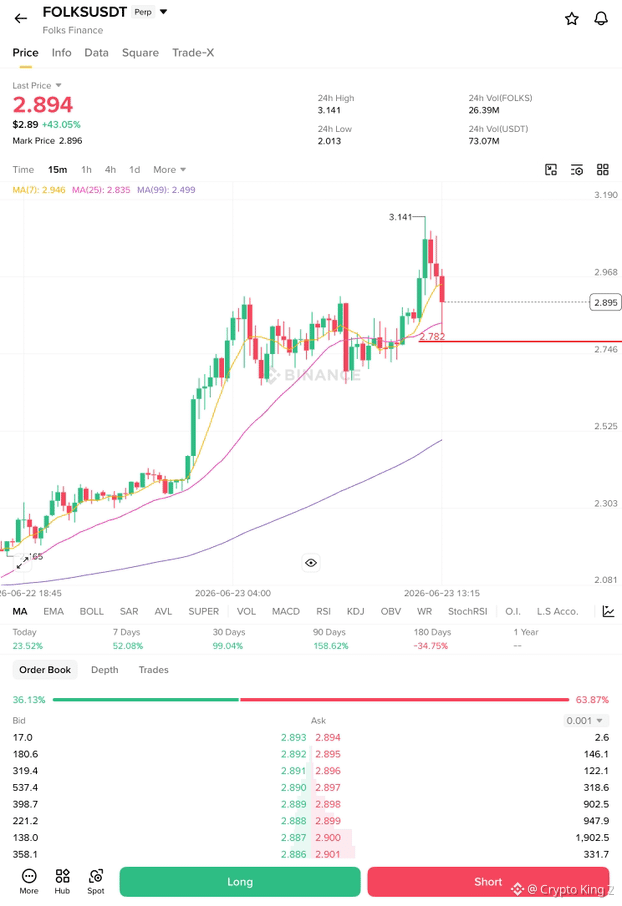The image size is (622, 906).
Task: Open the four-square layout grid icon
Action: pos(603,169)
